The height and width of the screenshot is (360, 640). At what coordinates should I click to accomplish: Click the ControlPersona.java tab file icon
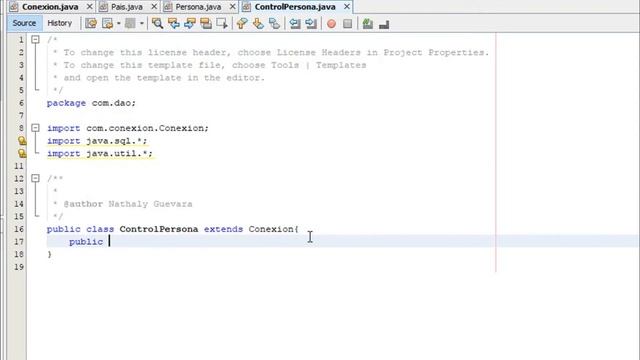coord(247,7)
